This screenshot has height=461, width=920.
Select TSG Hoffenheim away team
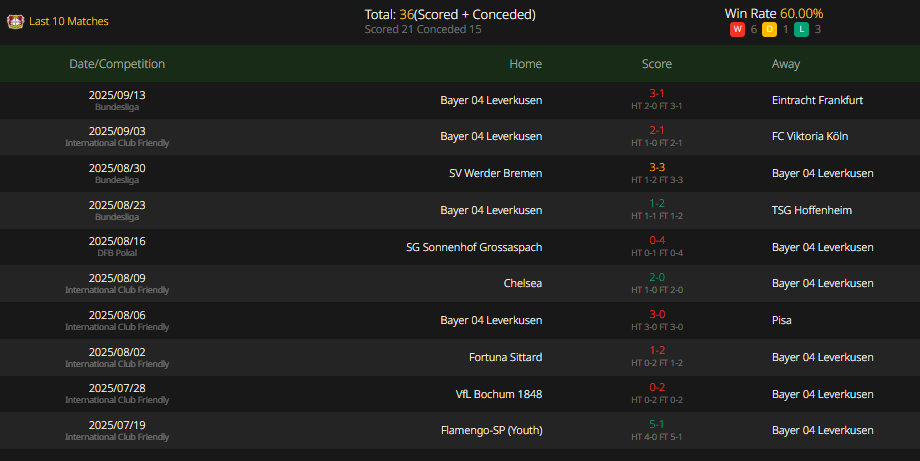(812, 210)
